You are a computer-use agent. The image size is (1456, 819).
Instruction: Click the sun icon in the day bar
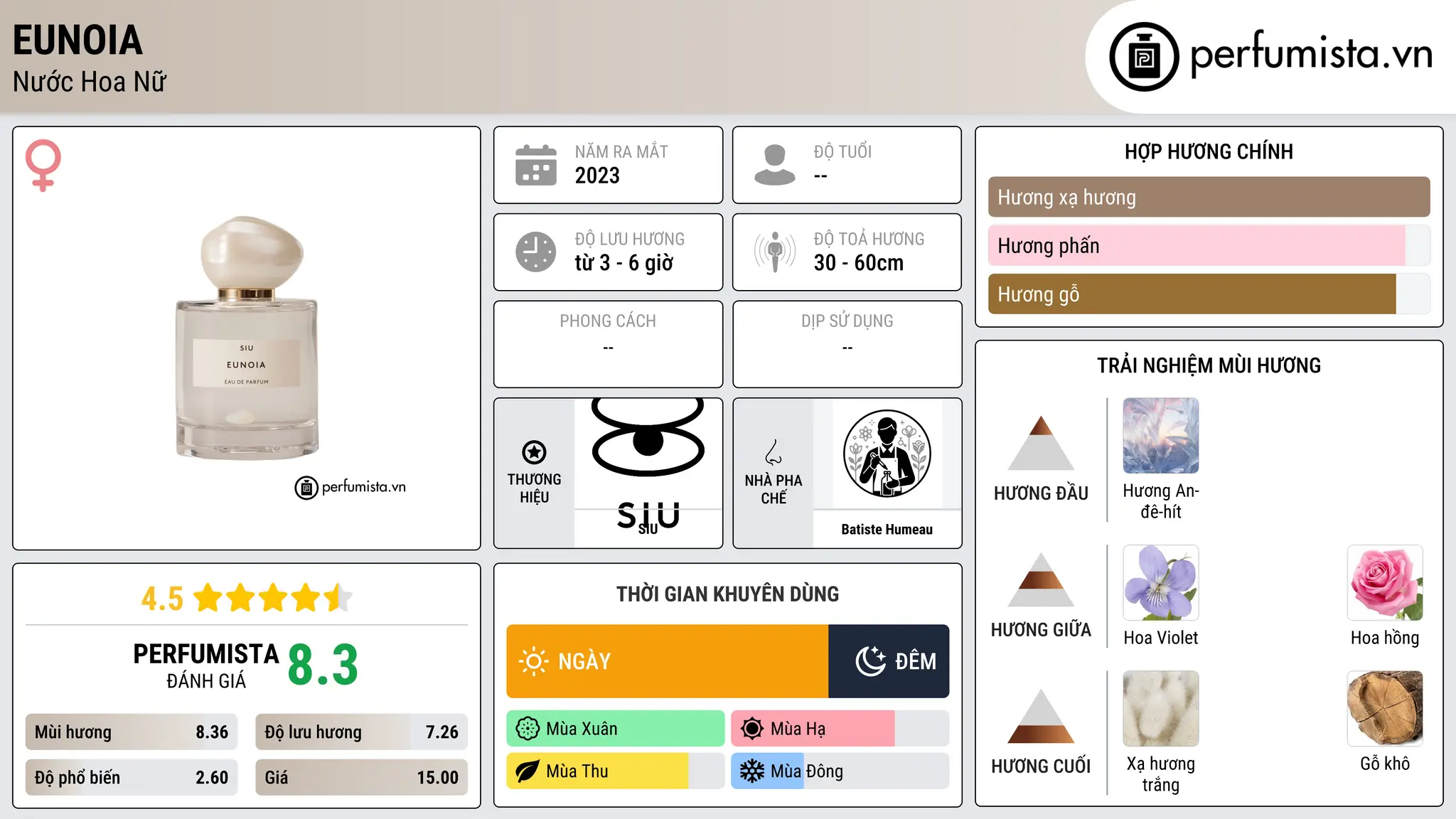point(533,661)
